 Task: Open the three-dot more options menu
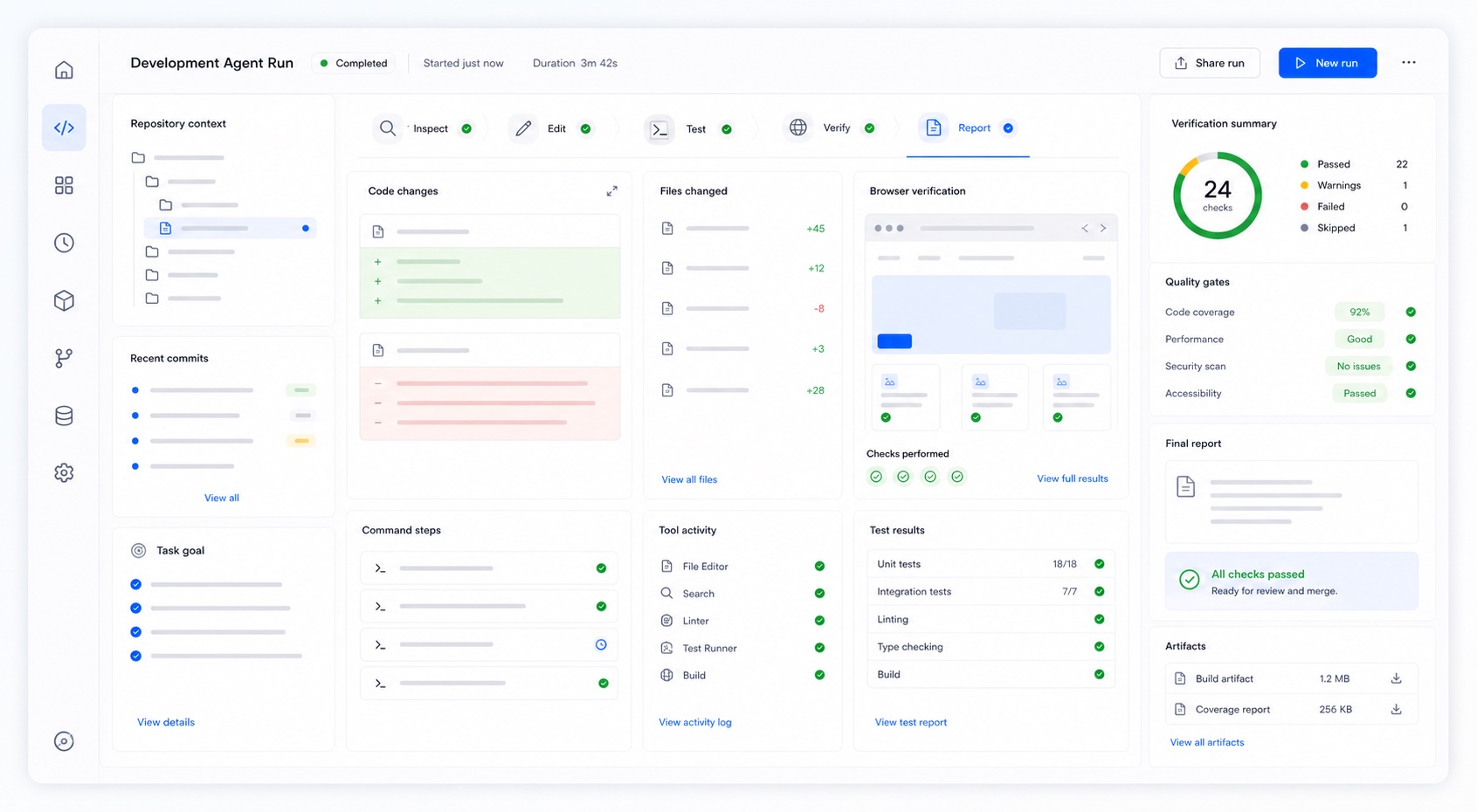click(1408, 63)
